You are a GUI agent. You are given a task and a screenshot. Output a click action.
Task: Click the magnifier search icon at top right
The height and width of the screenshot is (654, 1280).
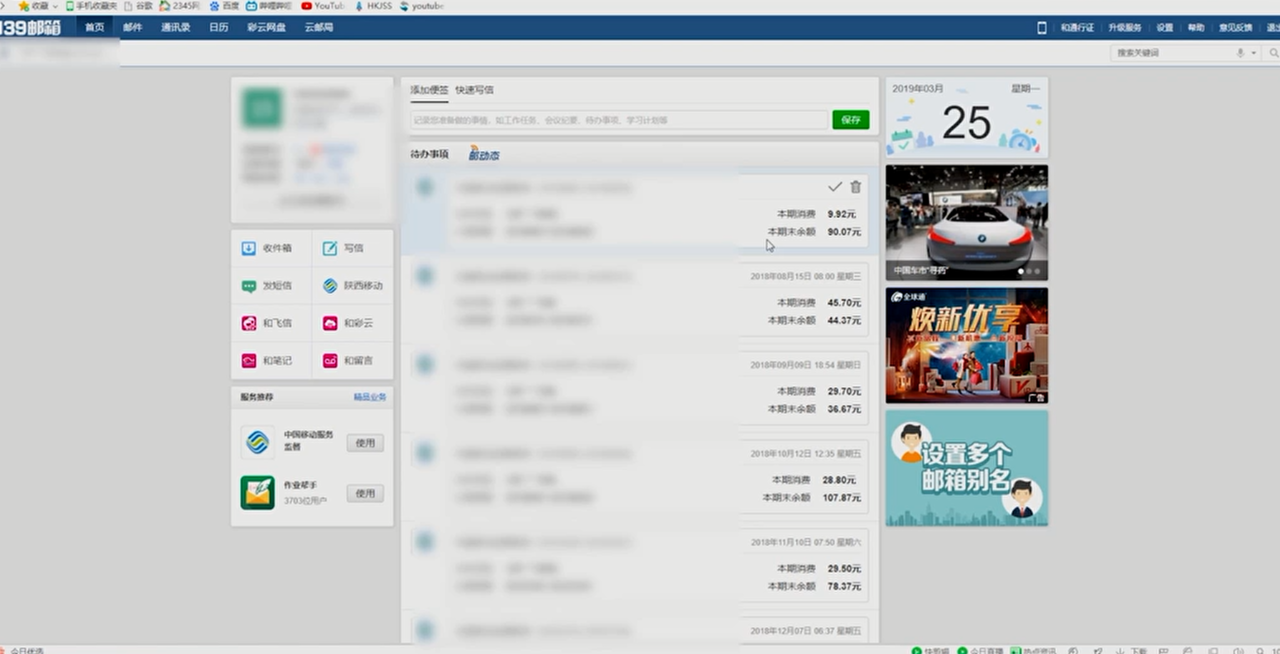(1273, 53)
